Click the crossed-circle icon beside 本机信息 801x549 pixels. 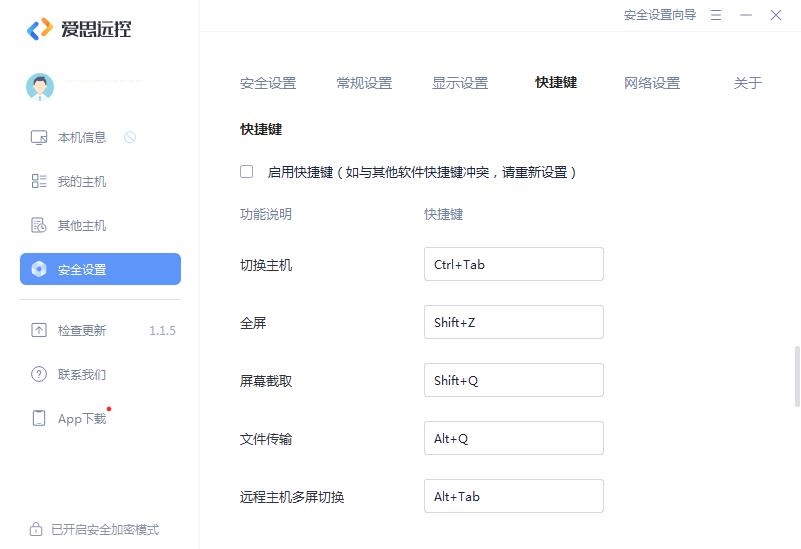(x=130, y=137)
